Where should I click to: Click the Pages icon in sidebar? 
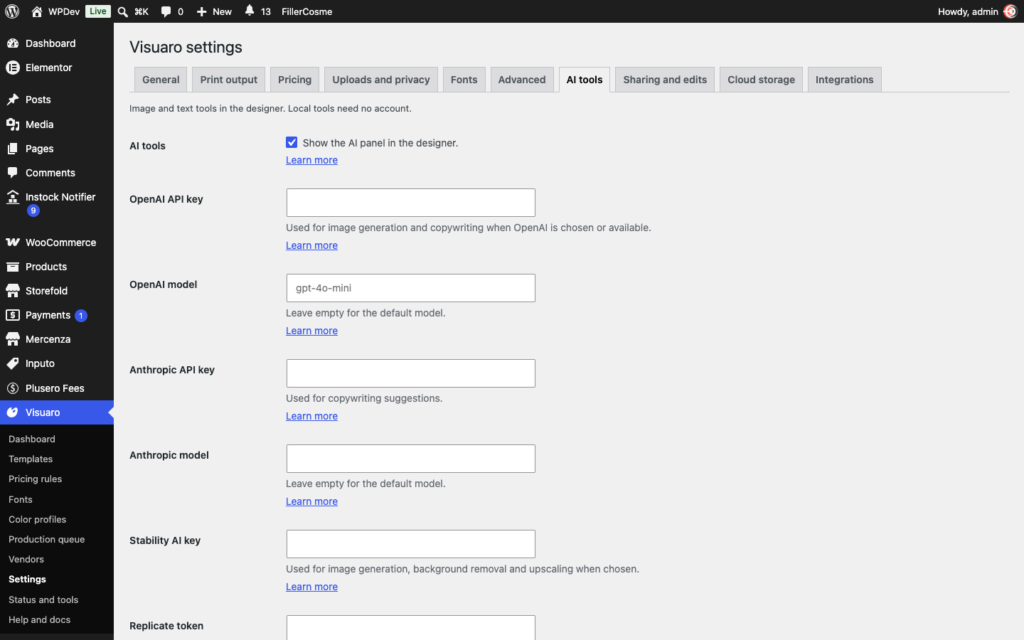tap(12, 148)
